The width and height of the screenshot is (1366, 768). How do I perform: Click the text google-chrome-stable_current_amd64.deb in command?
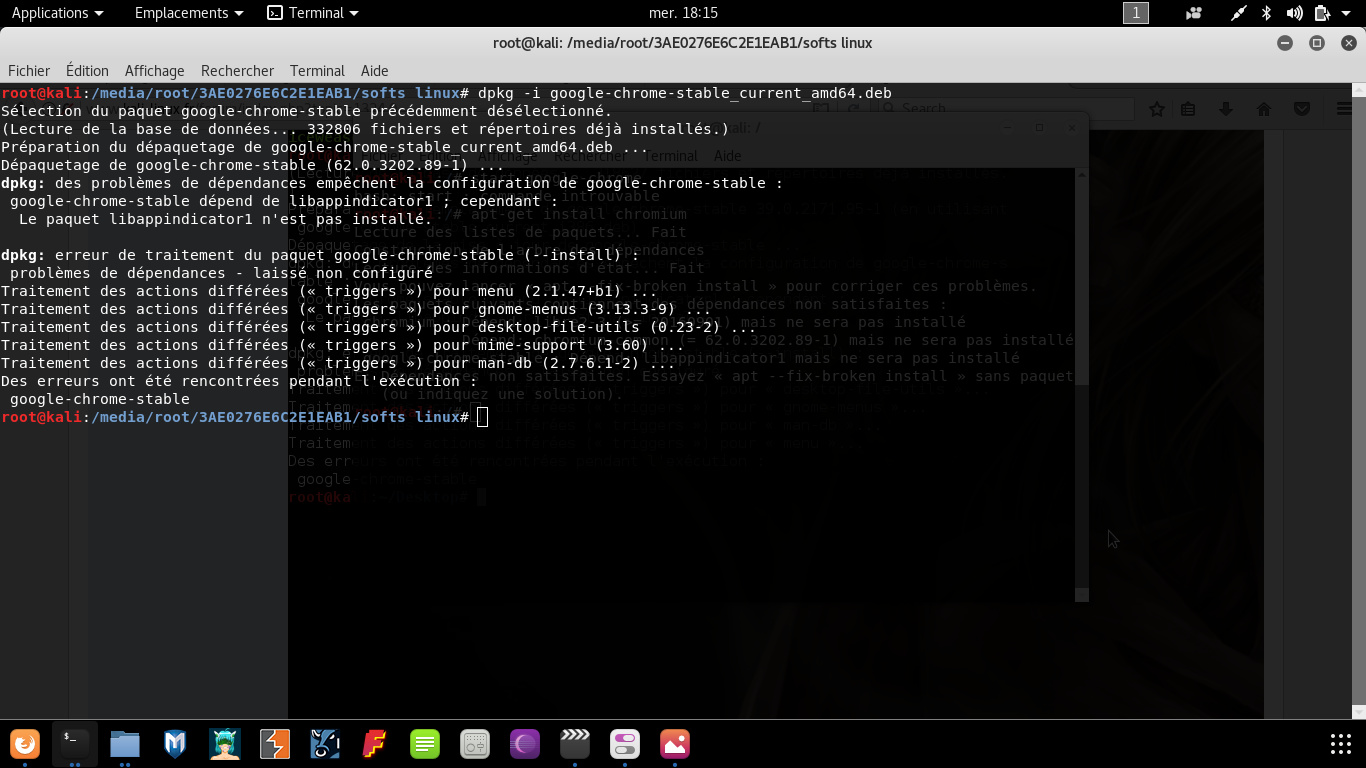tap(720, 93)
